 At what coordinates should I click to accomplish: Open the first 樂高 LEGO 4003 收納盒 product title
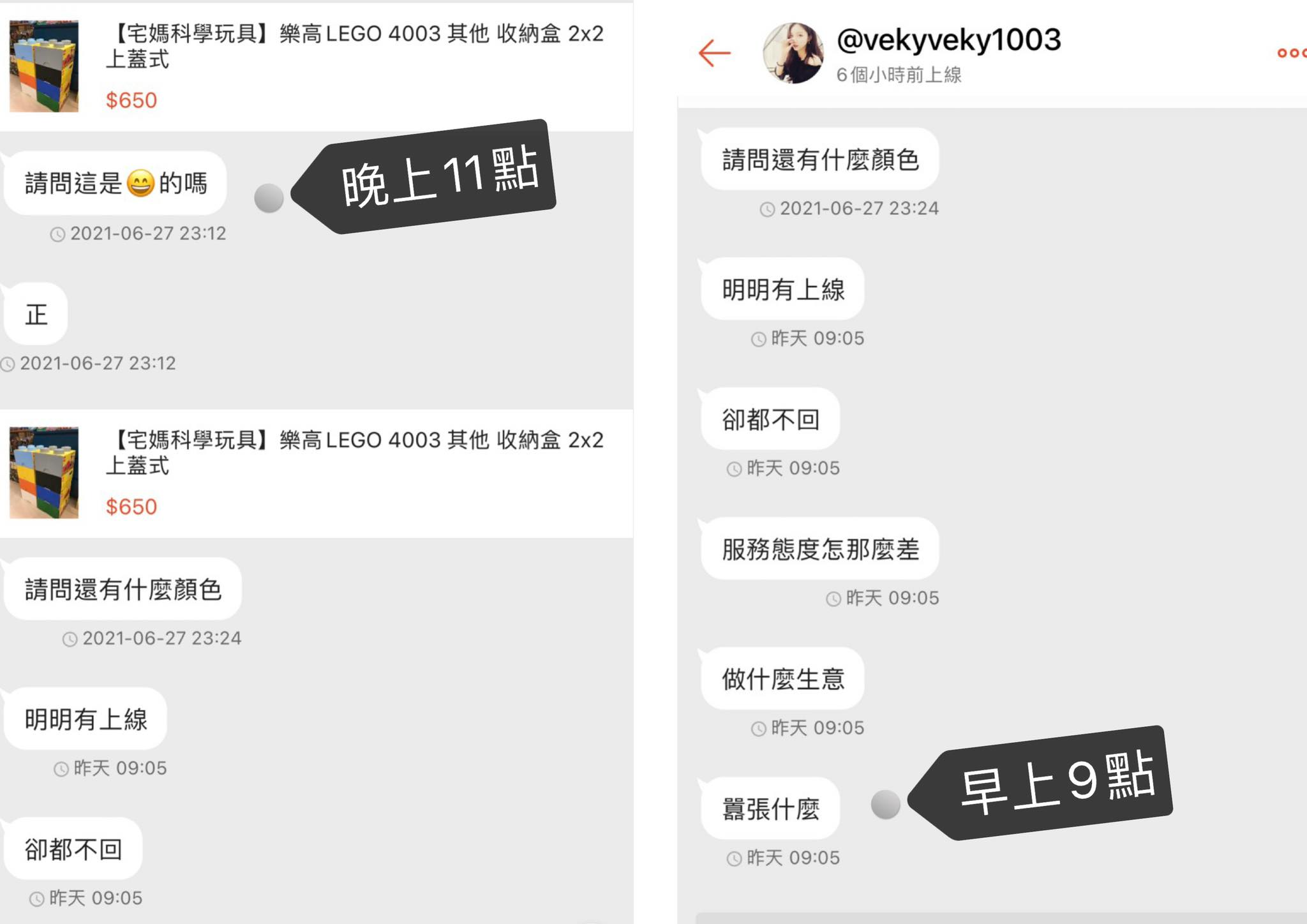[354, 46]
